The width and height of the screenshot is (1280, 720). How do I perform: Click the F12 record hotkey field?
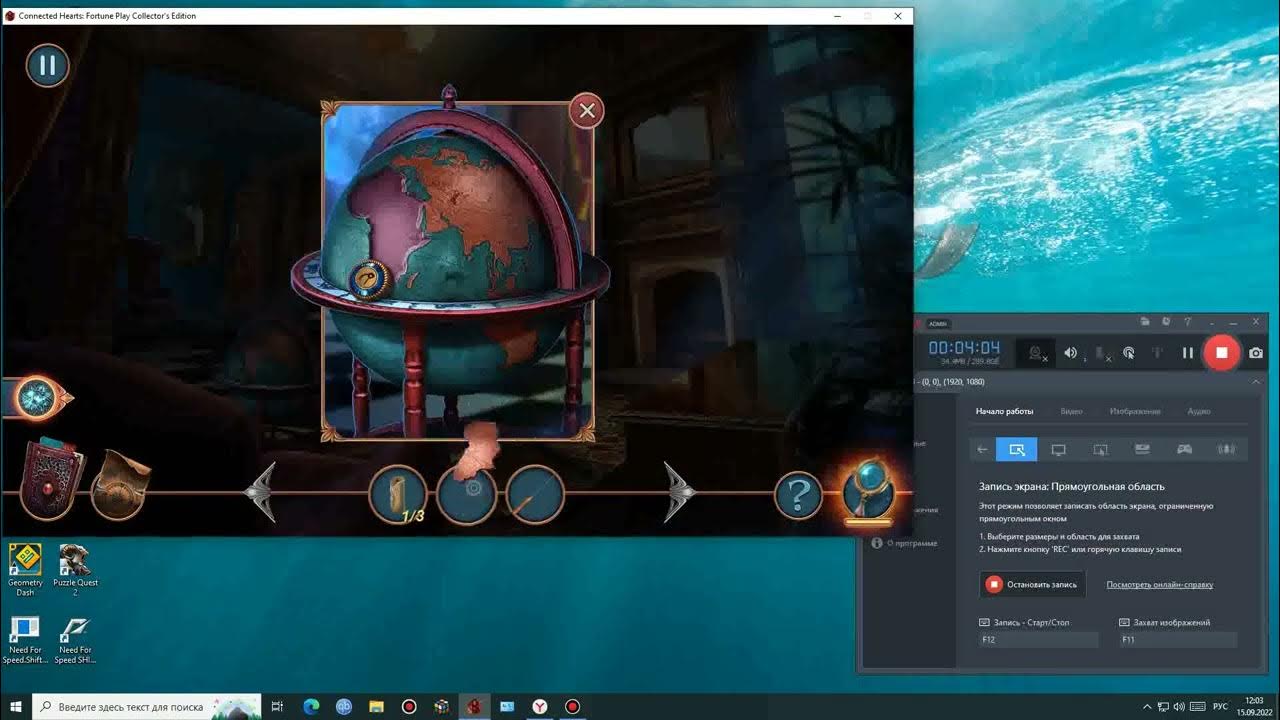pos(1038,640)
